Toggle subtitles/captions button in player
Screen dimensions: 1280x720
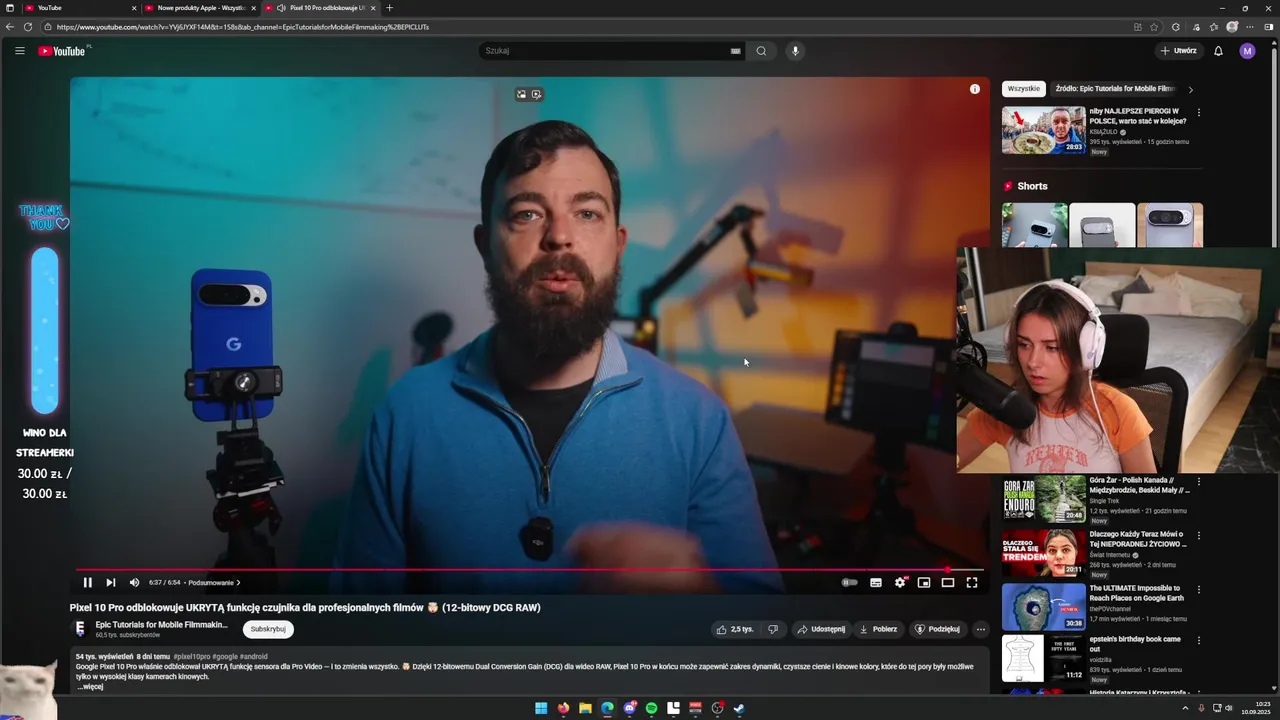click(876, 582)
